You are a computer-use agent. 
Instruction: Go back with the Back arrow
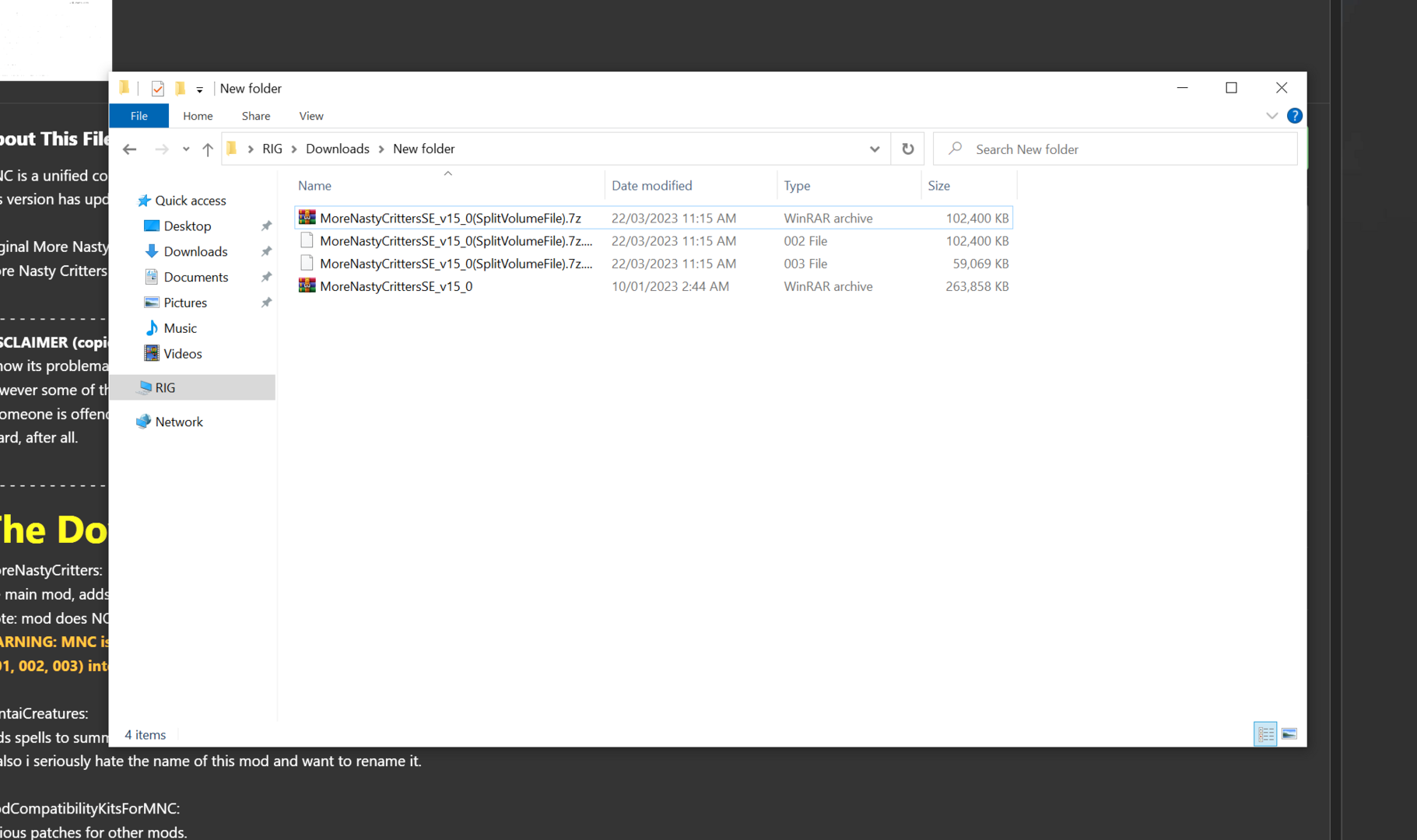pos(130,149)
